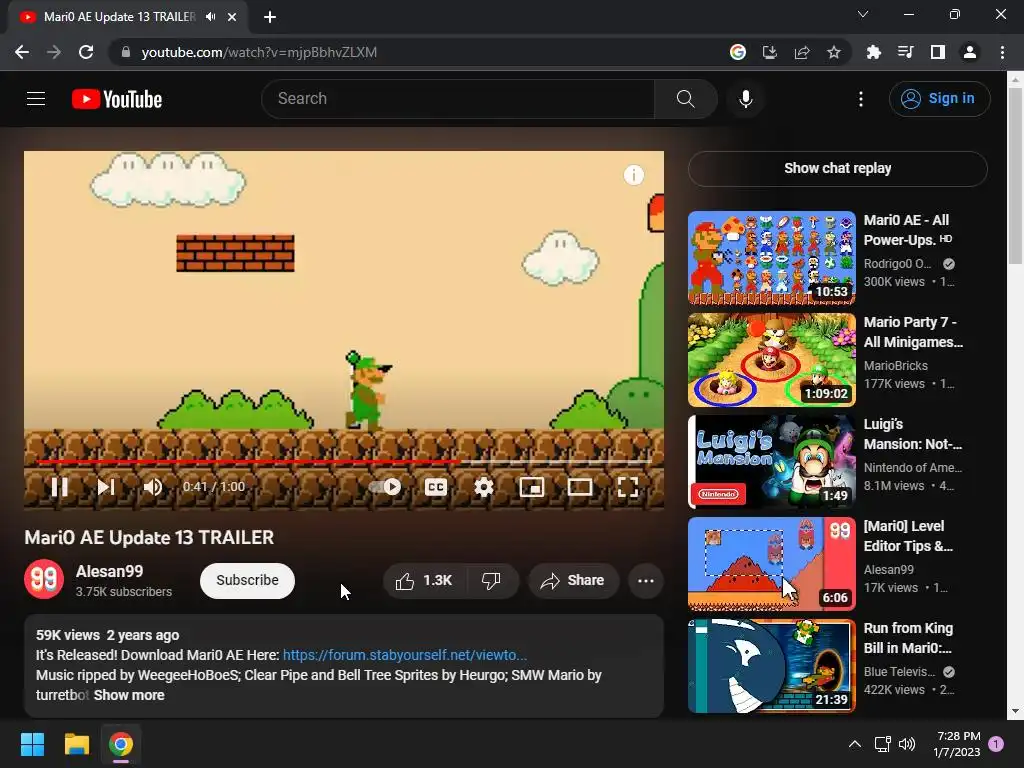Go back in browser history
Screen dimensions: 1024x768
22,52
